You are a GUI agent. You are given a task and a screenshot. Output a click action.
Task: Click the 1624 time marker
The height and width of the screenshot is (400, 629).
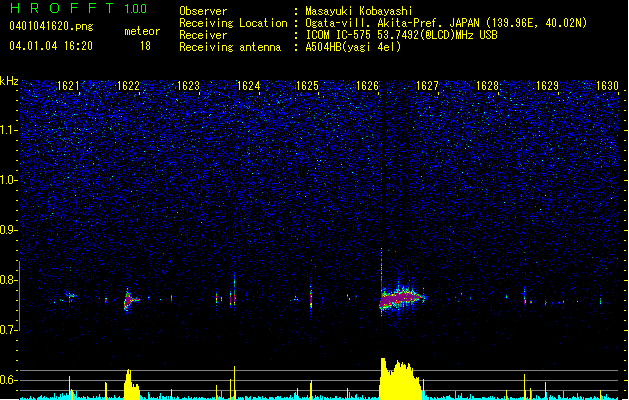click(x=248, y=86)
